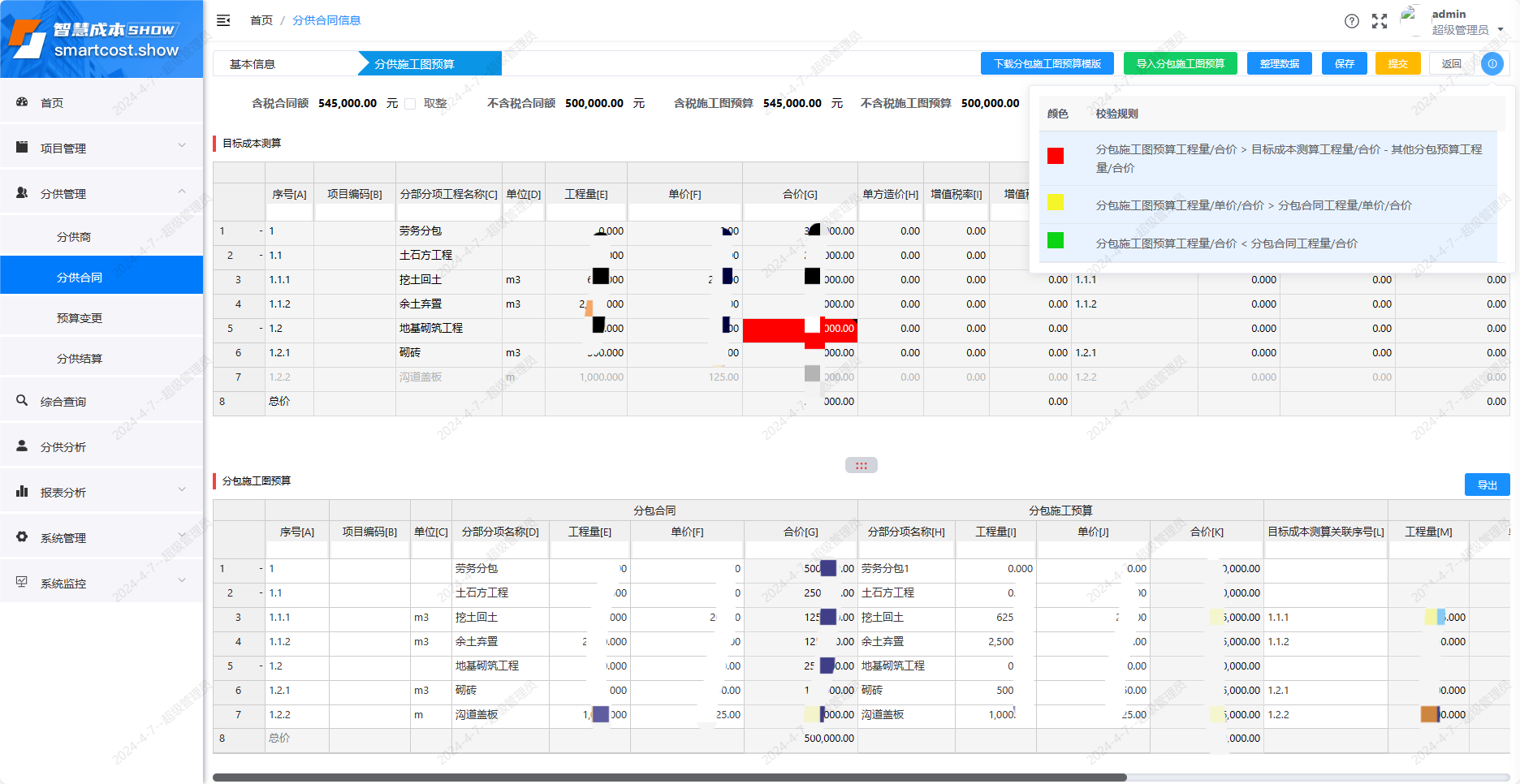Select 分供结算 in the sidebar submenu
Screen dimensions: 1520x784
coord(80,359)
